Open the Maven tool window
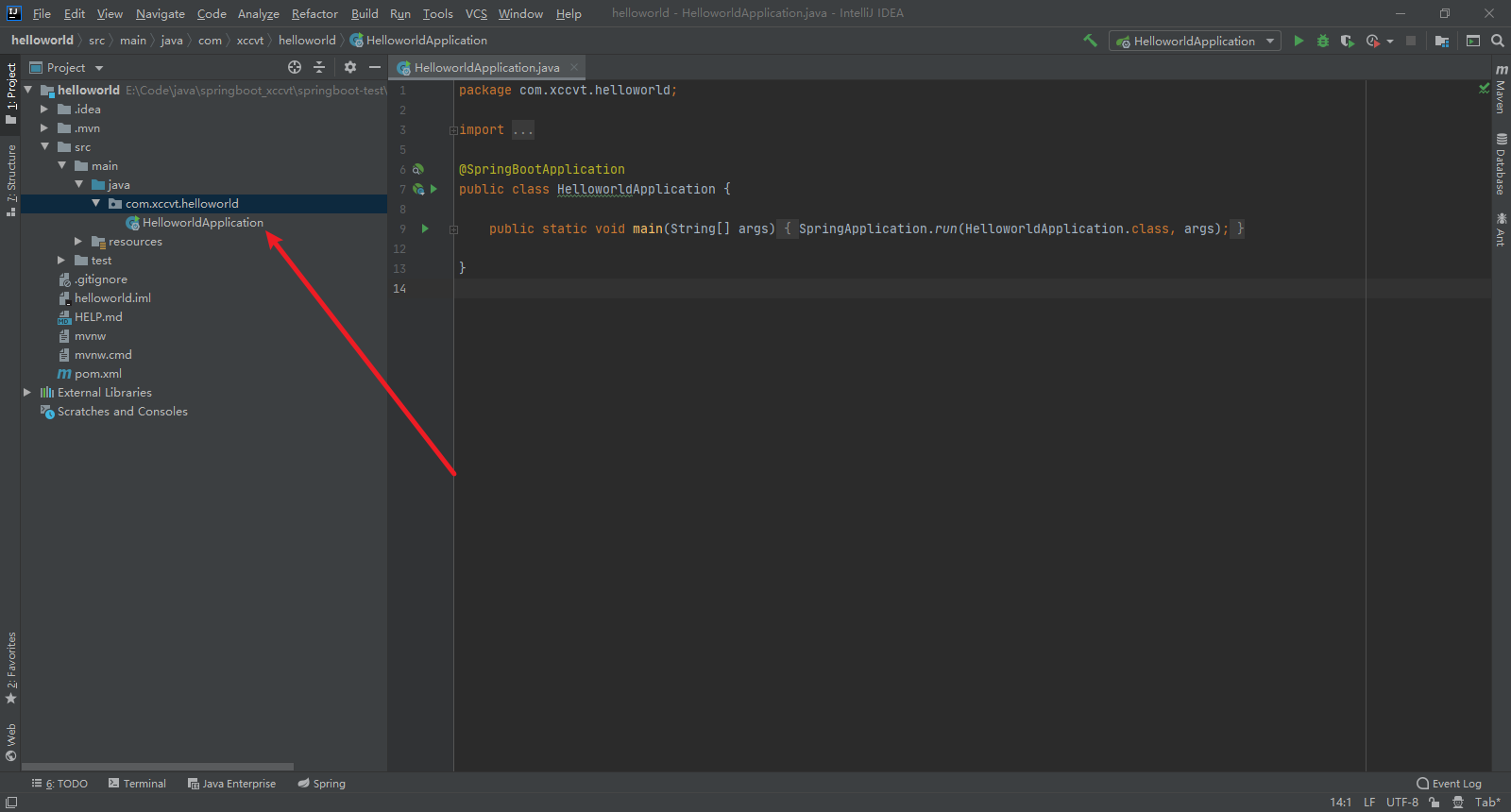This screenshot has width=1511, height=812. 1501,89
